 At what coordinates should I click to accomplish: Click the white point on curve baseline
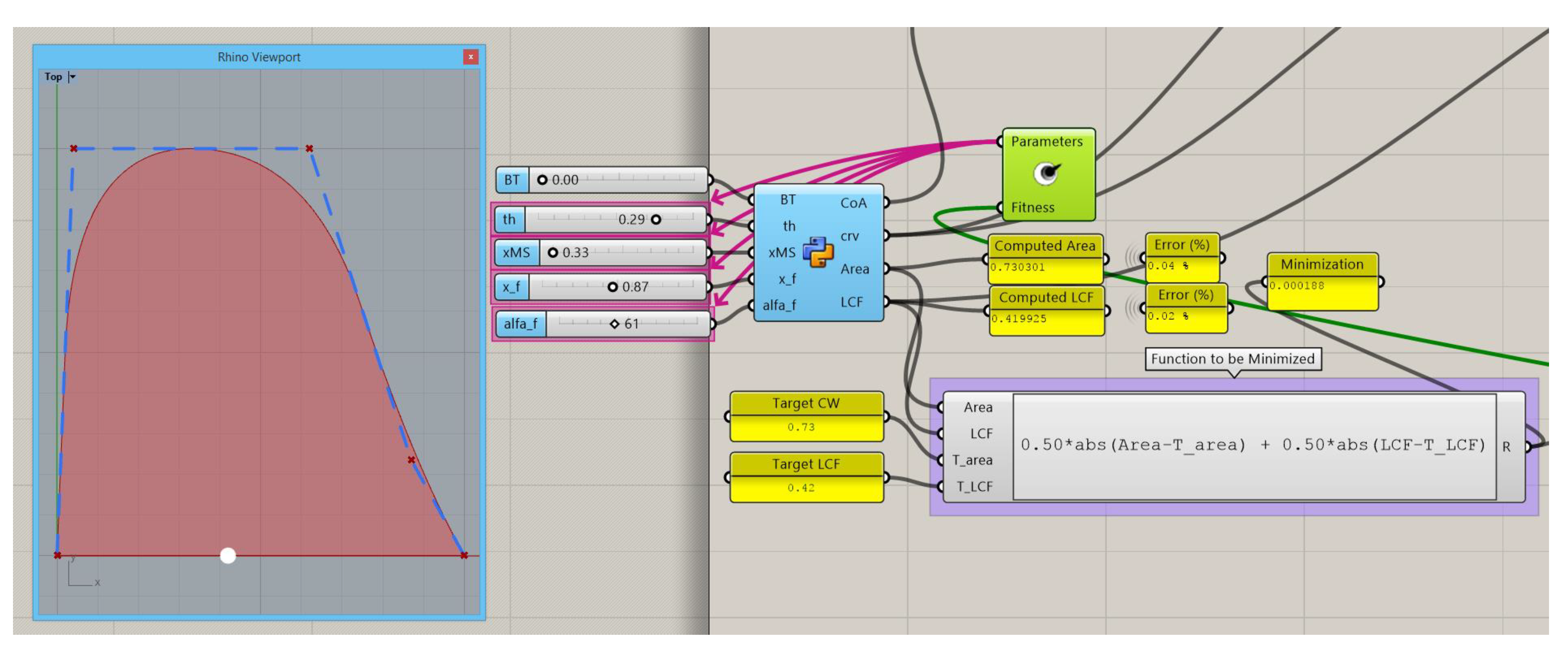click(228, 555)
